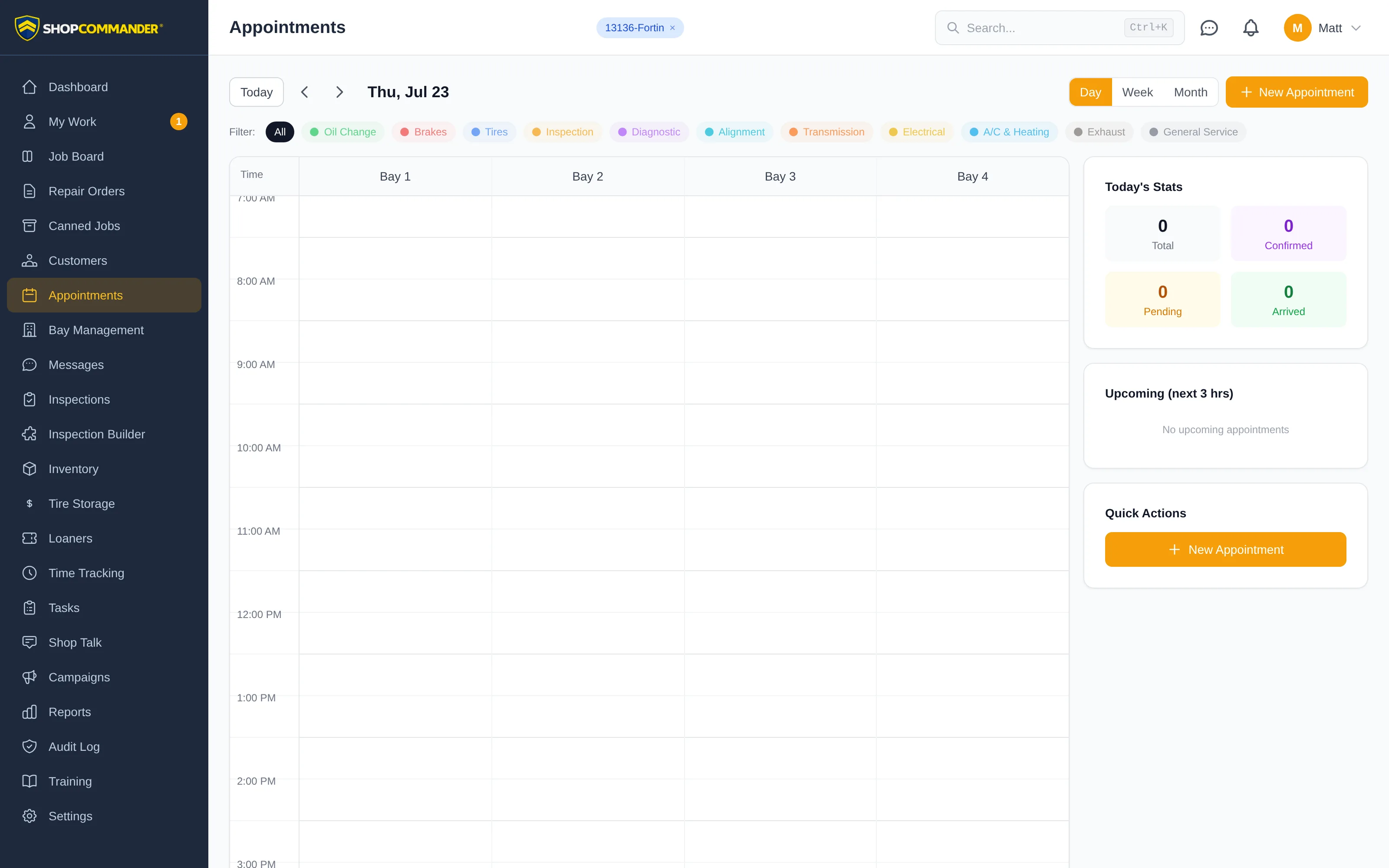Image resolution: width=1389 pixels, height=868 pixels.
Task: Open the Loaners ticket icon
Action: click(x=29, y=539)
